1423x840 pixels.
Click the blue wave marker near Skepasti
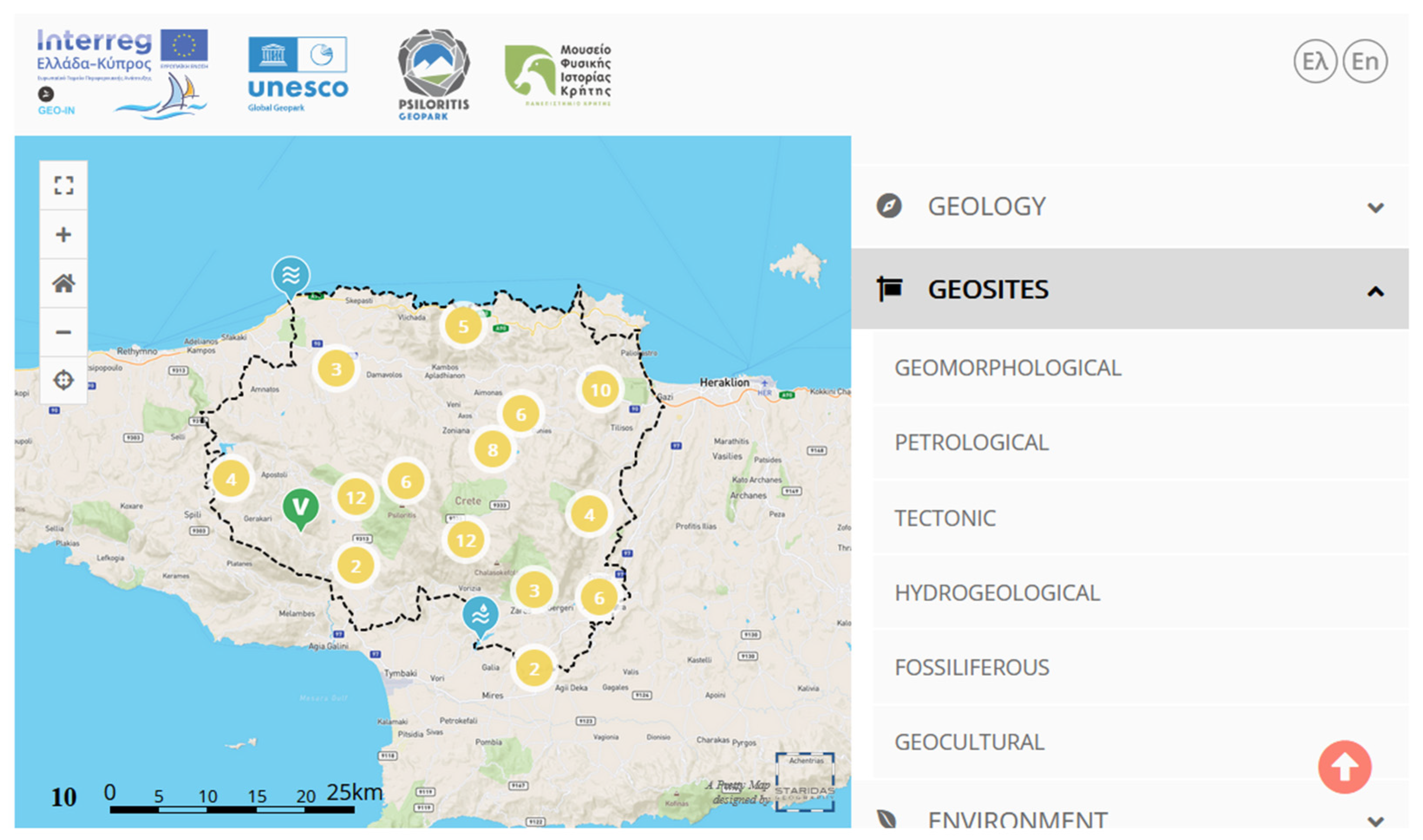coord(290,275)
